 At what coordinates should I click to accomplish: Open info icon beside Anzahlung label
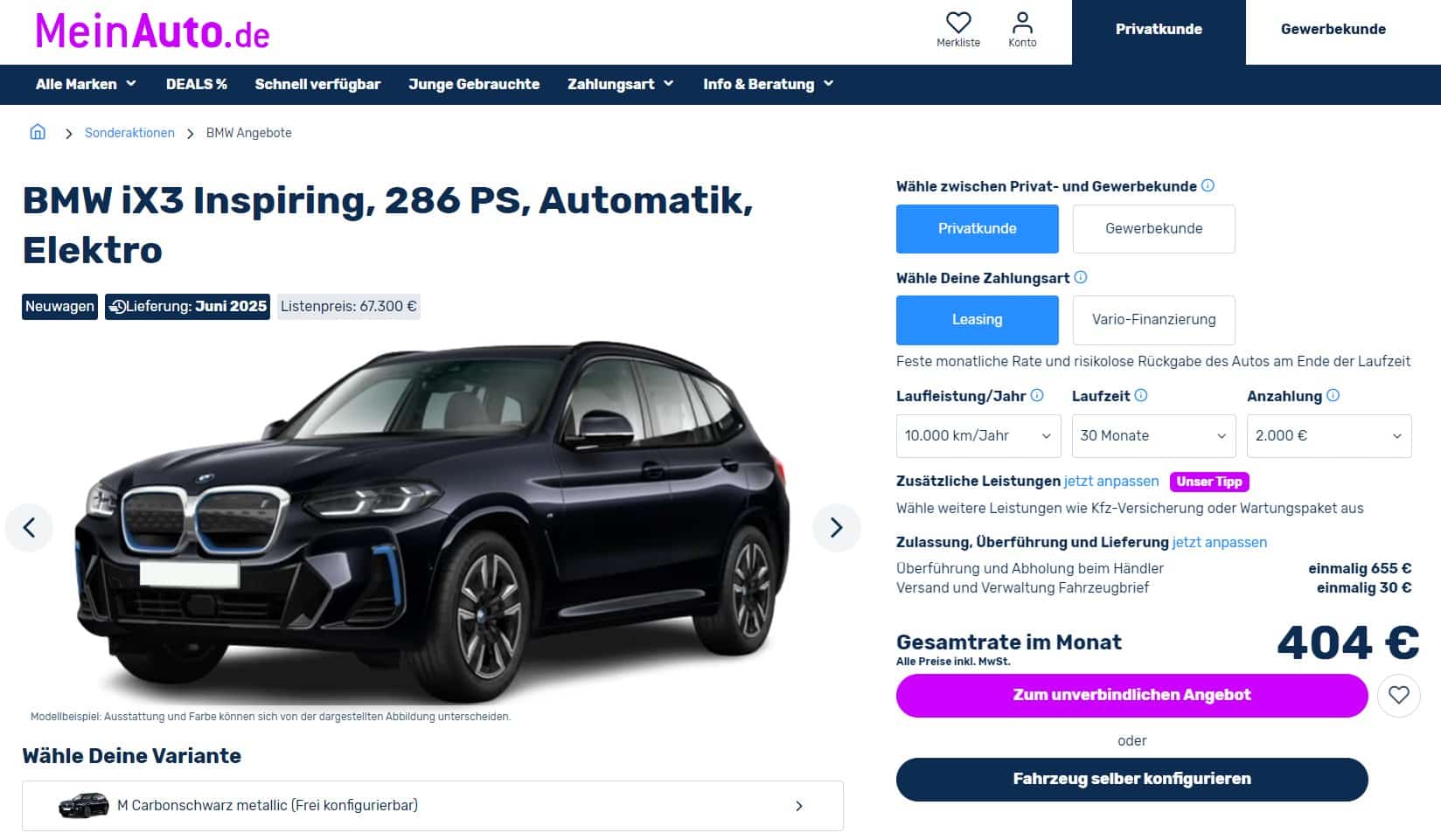click(1333, 395)
